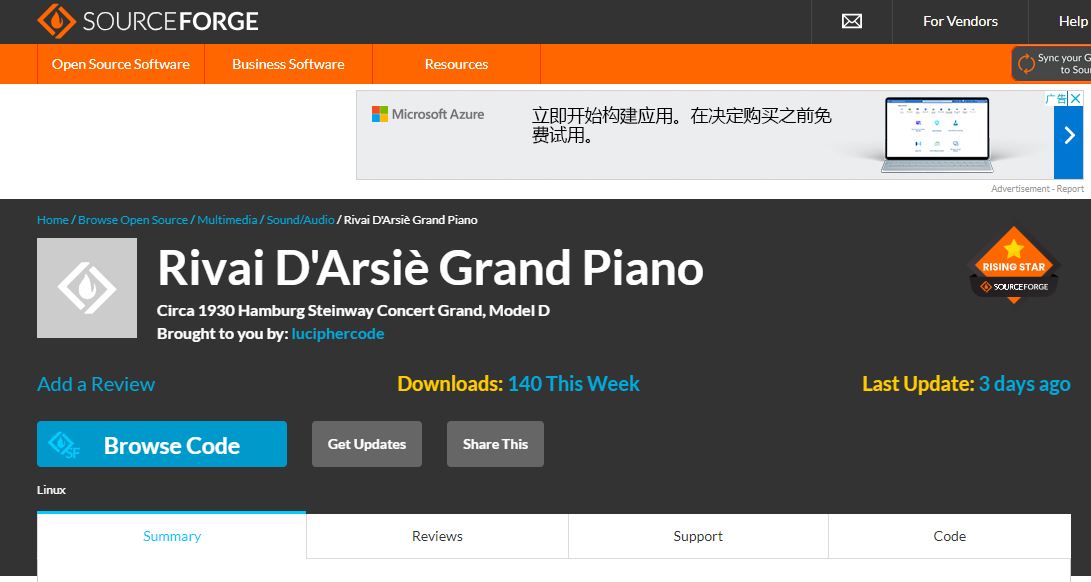Open the Resources menu
The width and height of the screenshot is (1091, 582).
point(456,64)
